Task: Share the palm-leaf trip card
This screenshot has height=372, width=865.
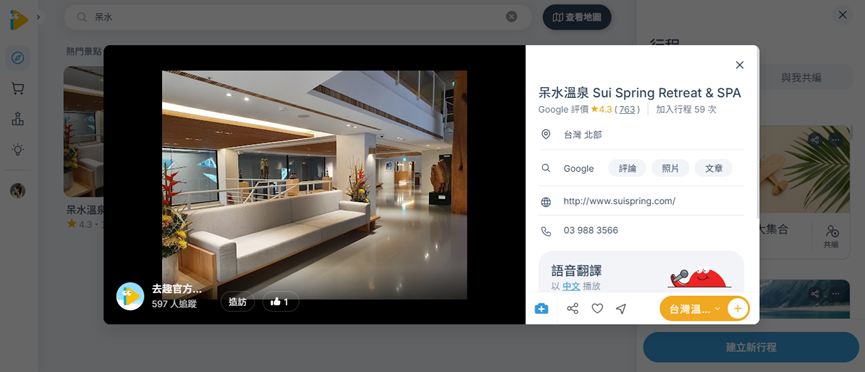Action: (x=816, y=140)
